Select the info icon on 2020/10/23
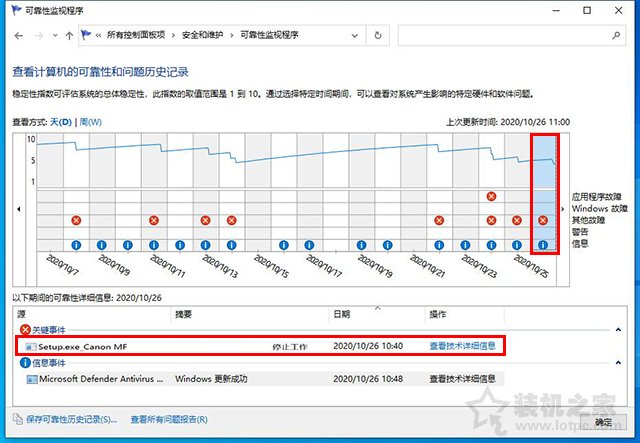Screen dimensions: 640x443 [465, 245]
